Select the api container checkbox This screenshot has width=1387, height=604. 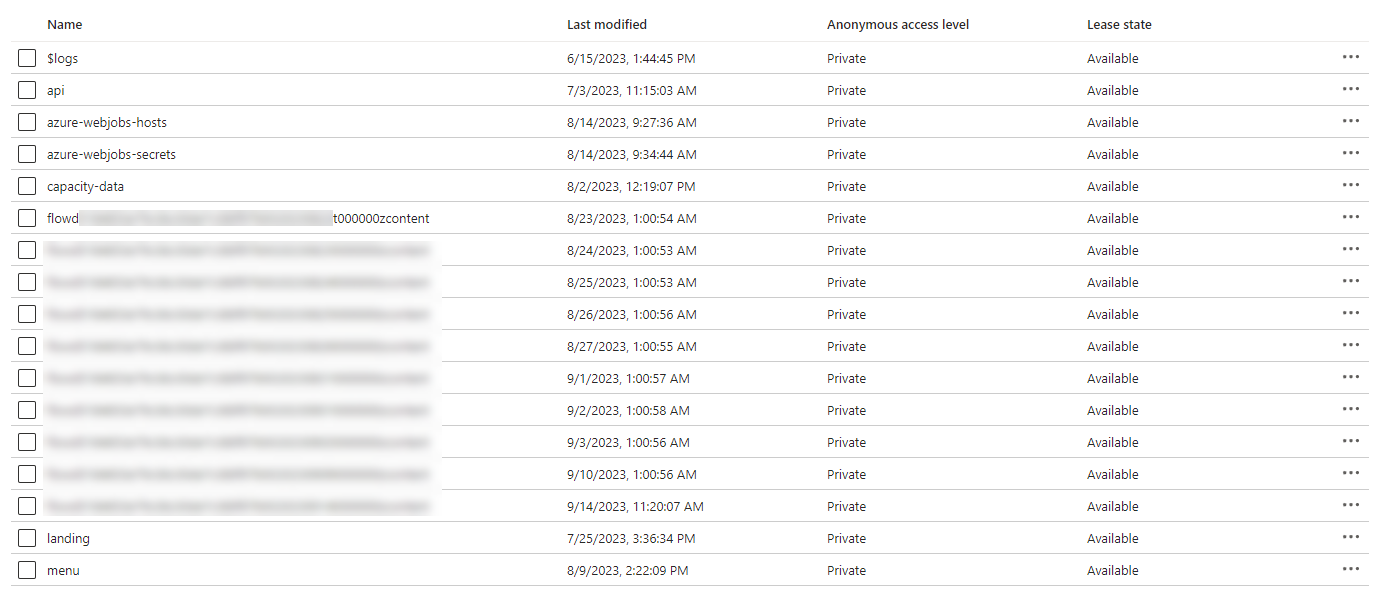[x=27, y=90]
